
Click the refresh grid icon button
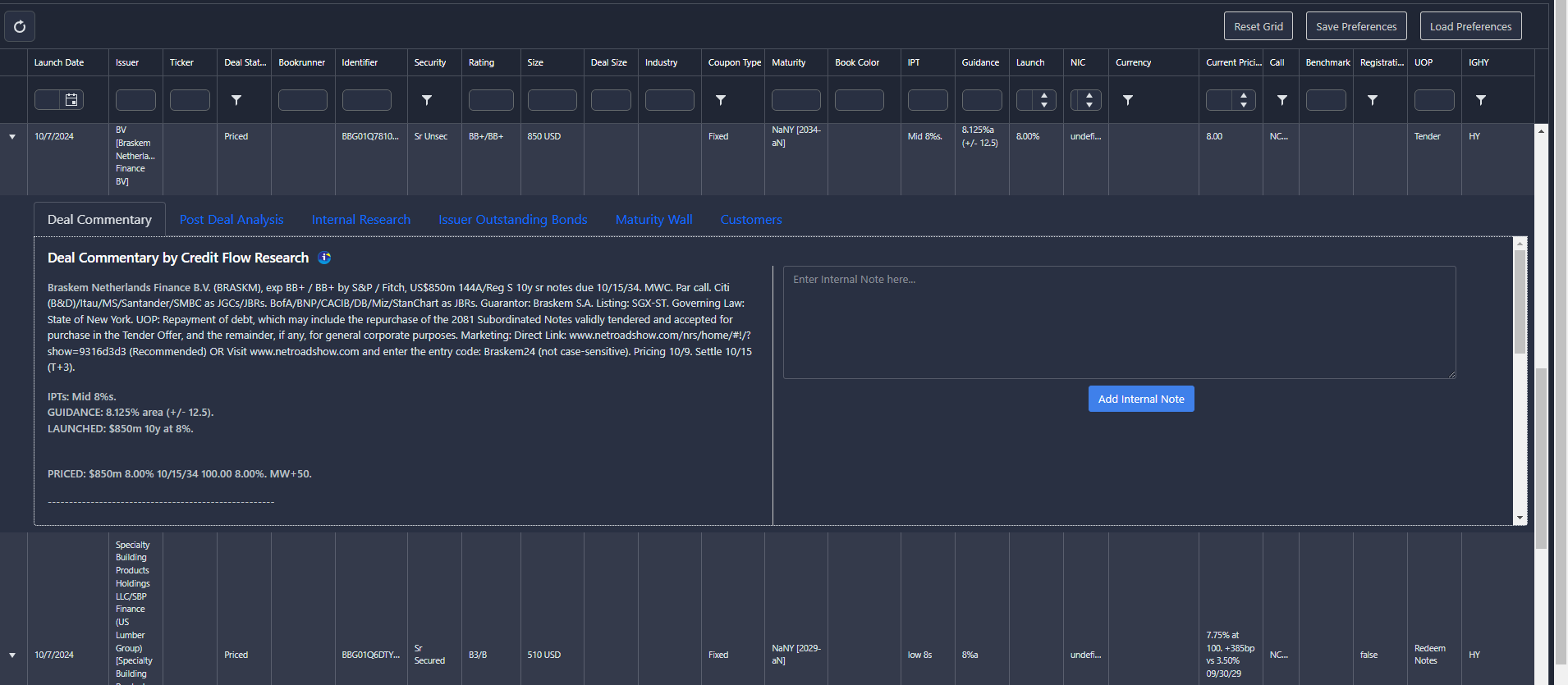[x=20, y=26]
